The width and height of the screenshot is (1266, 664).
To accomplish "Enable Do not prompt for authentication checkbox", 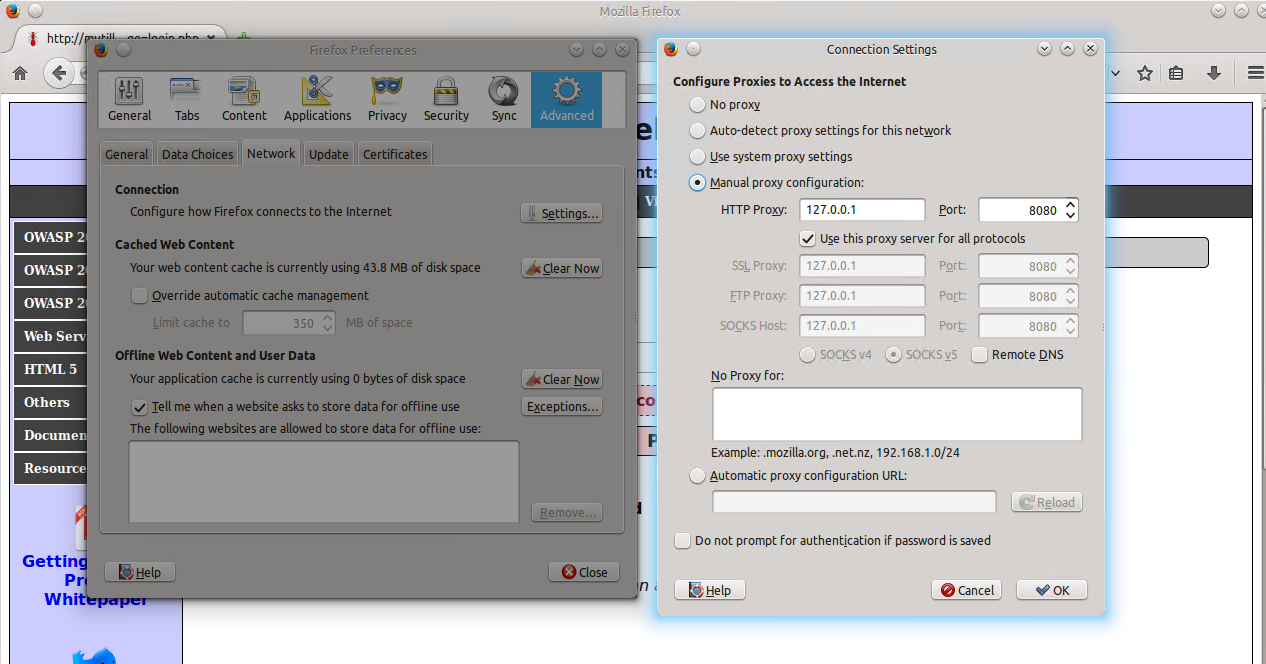I will (683, 541).
